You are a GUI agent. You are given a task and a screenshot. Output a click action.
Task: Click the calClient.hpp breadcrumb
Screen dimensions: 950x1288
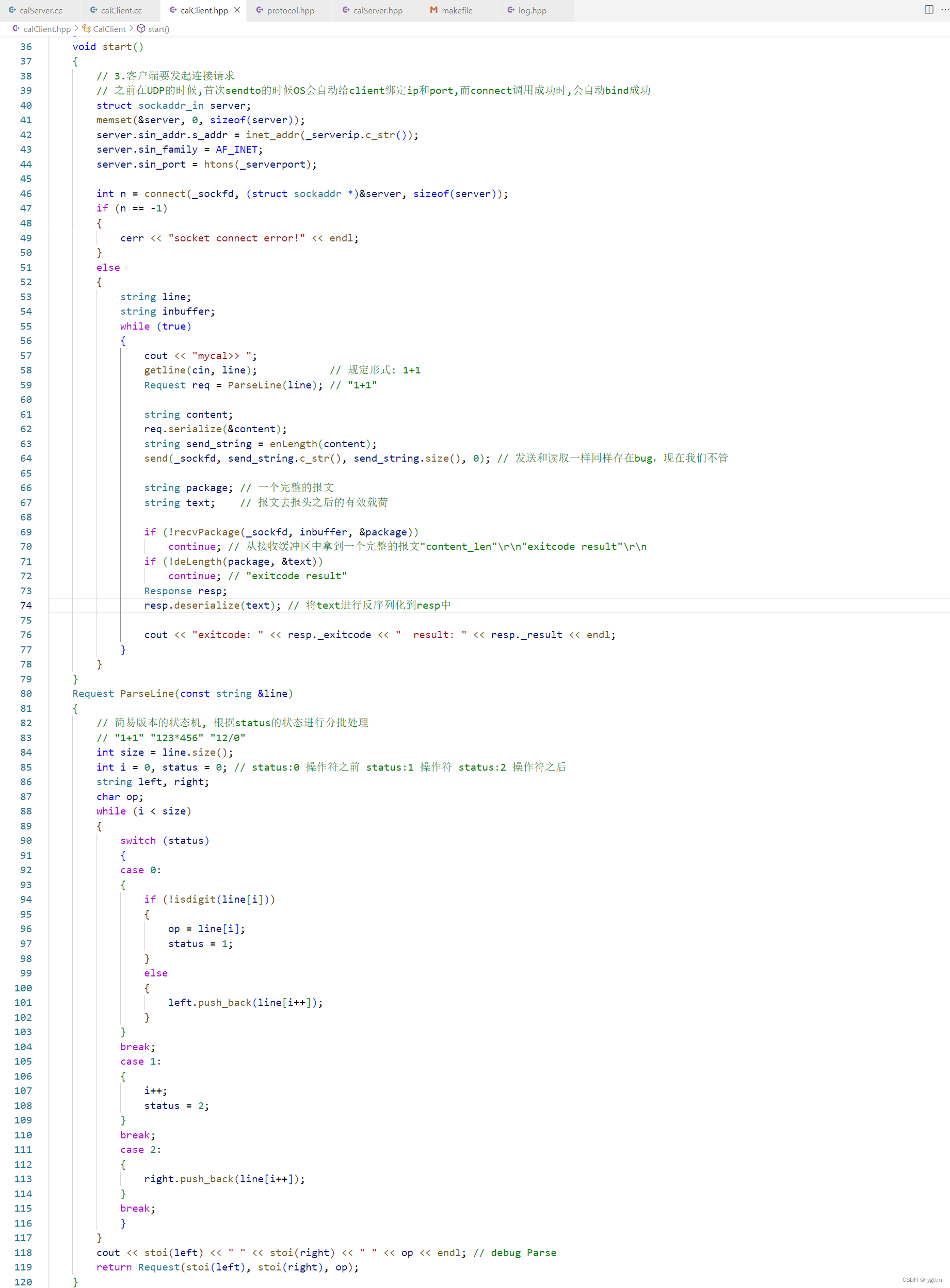pos(46,29)
